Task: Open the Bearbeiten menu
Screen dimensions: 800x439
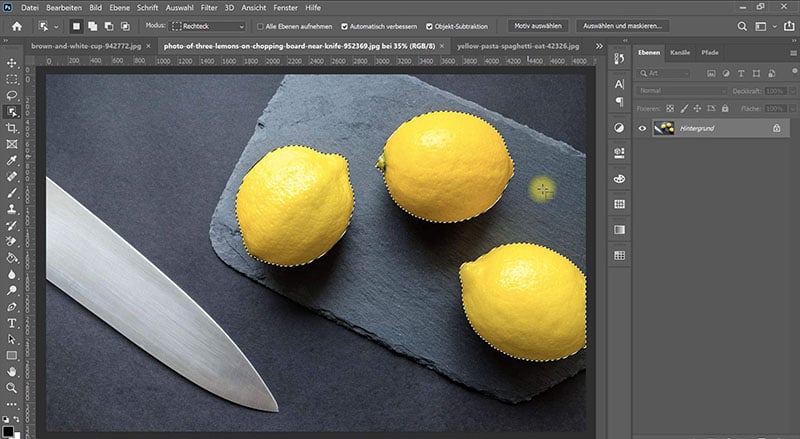Action: (64, 8)
